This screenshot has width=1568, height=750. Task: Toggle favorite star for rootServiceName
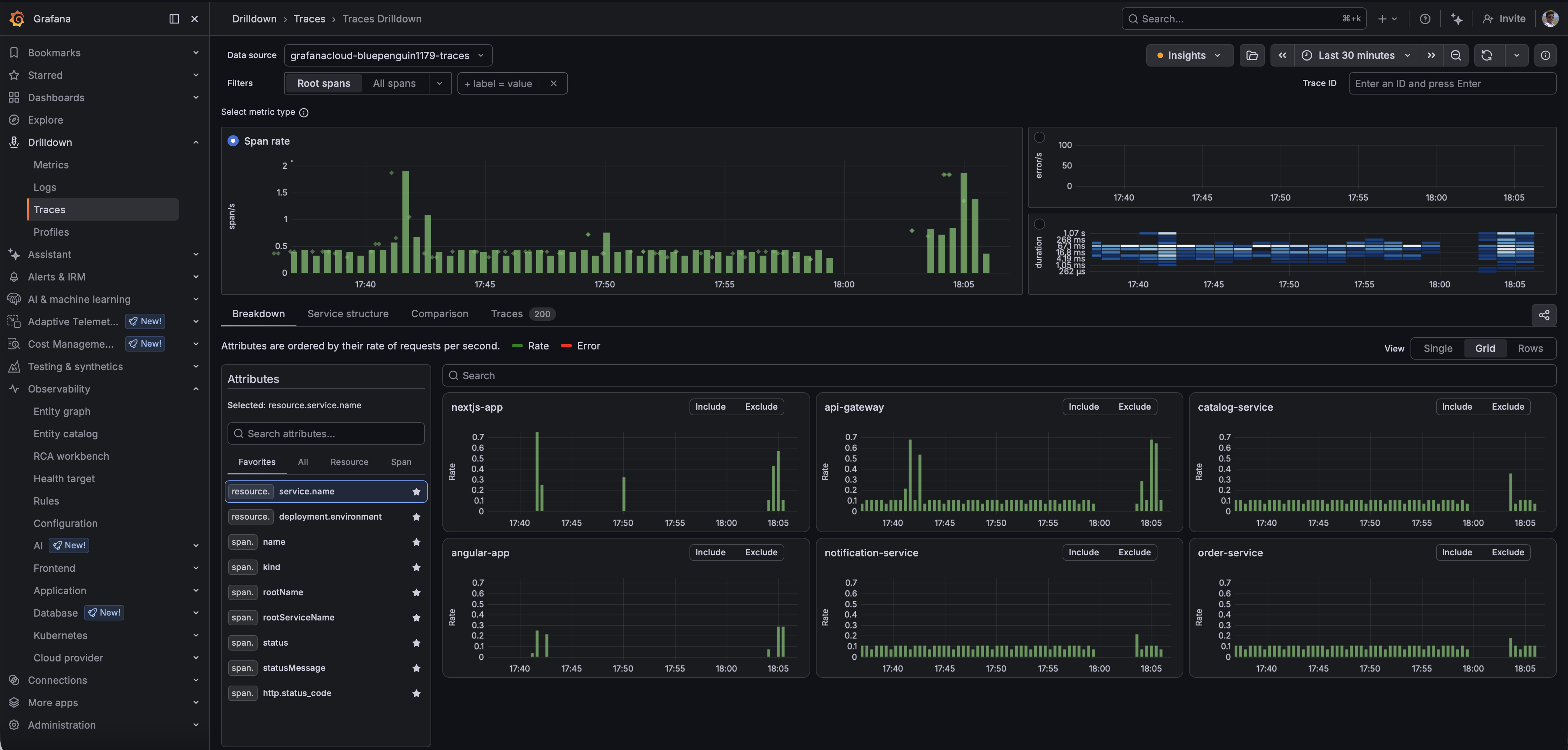pos(416,618)
